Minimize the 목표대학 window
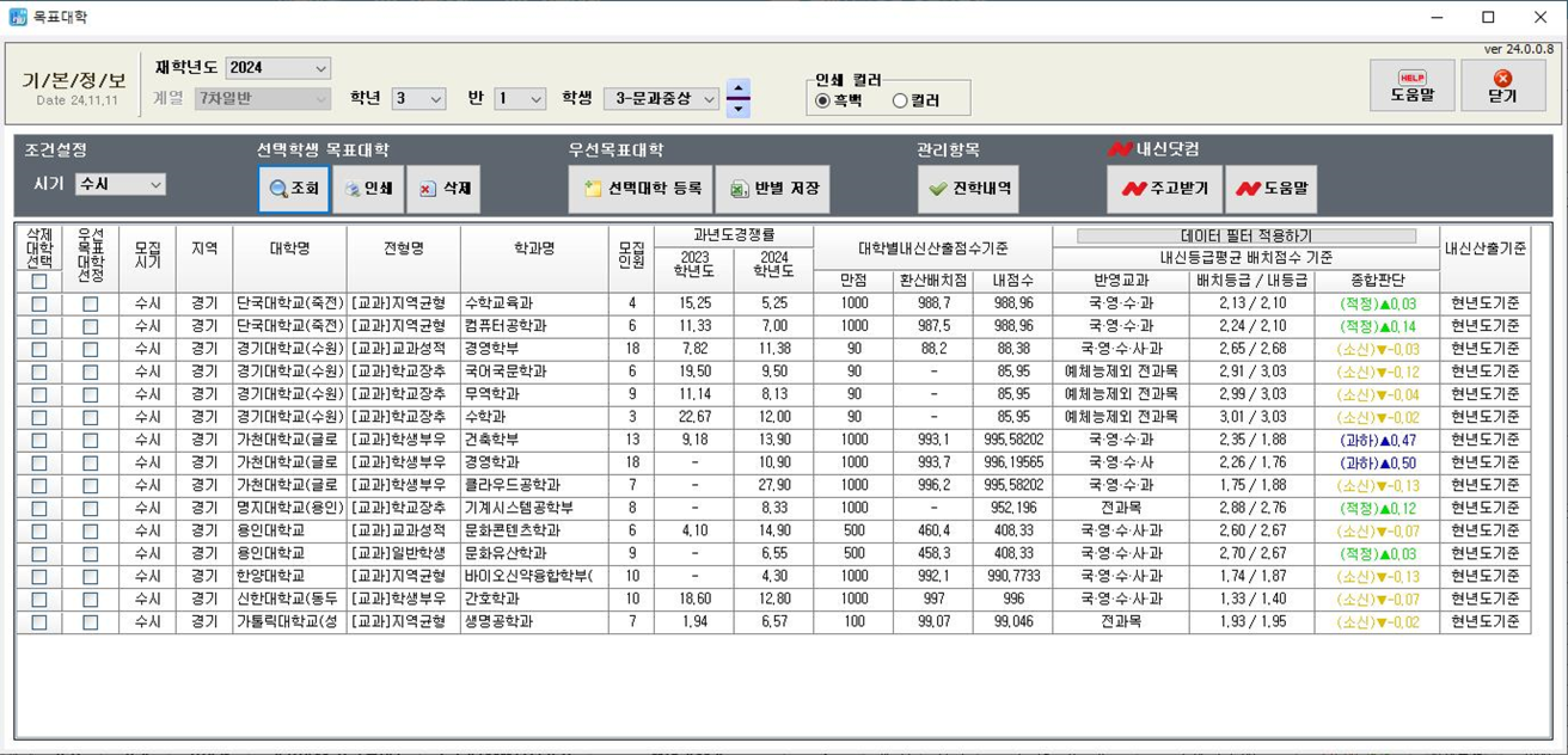 (1437, 17)
